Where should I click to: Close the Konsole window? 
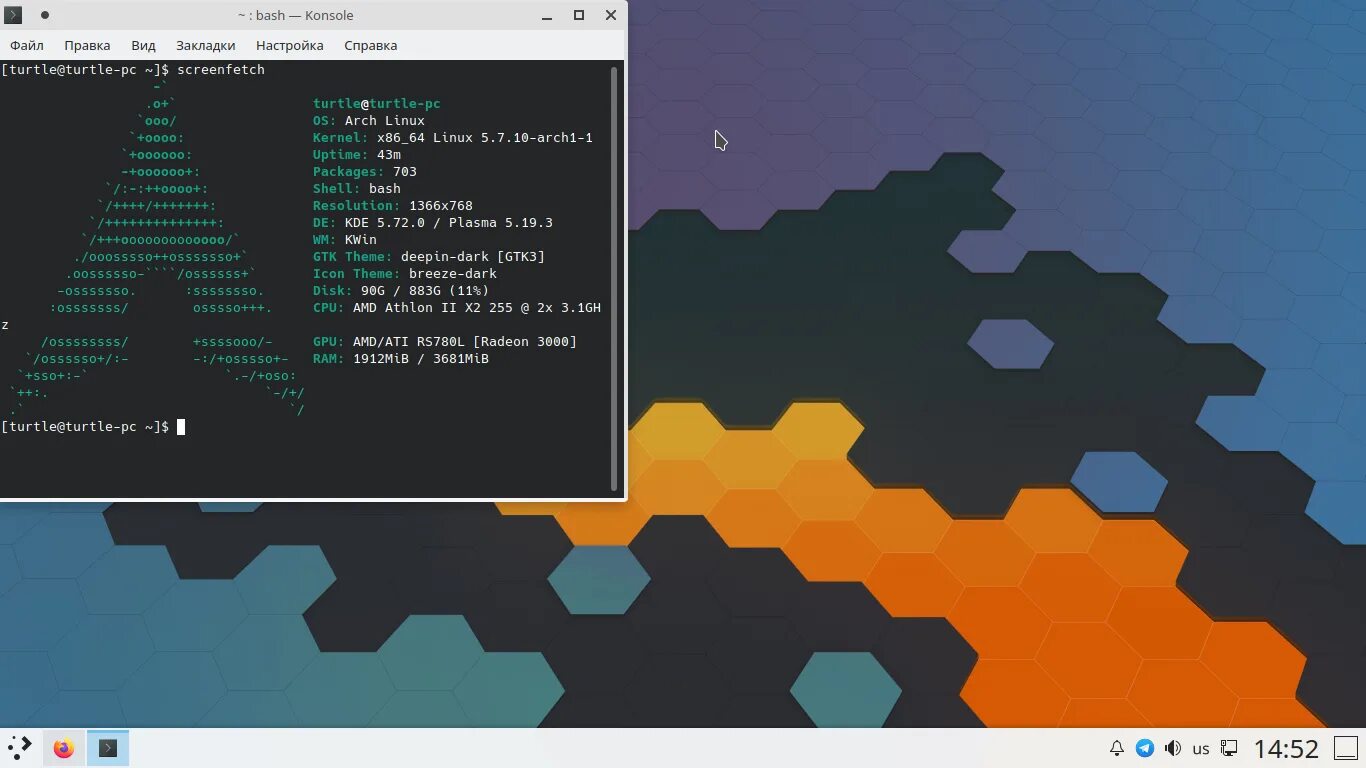pyautogui.click(x=610, y=15)
